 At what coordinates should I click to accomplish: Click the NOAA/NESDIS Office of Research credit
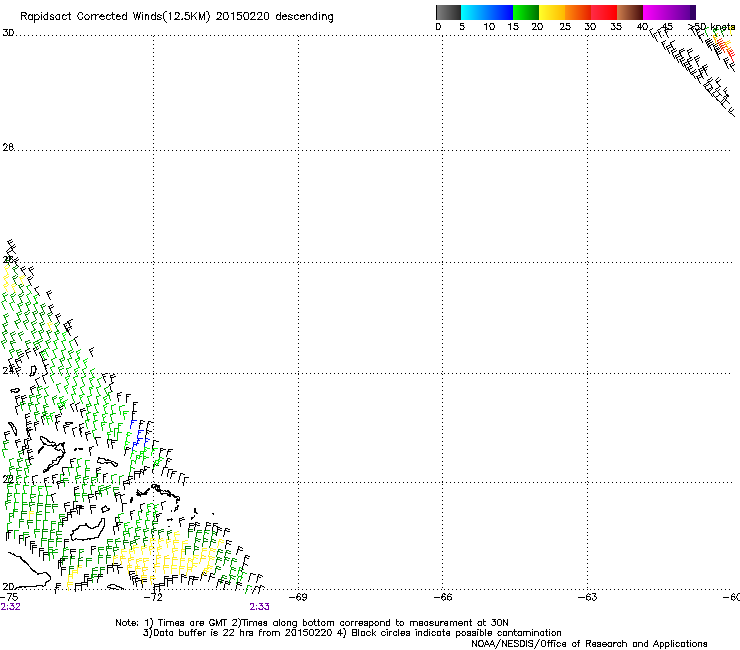(589, 644)
